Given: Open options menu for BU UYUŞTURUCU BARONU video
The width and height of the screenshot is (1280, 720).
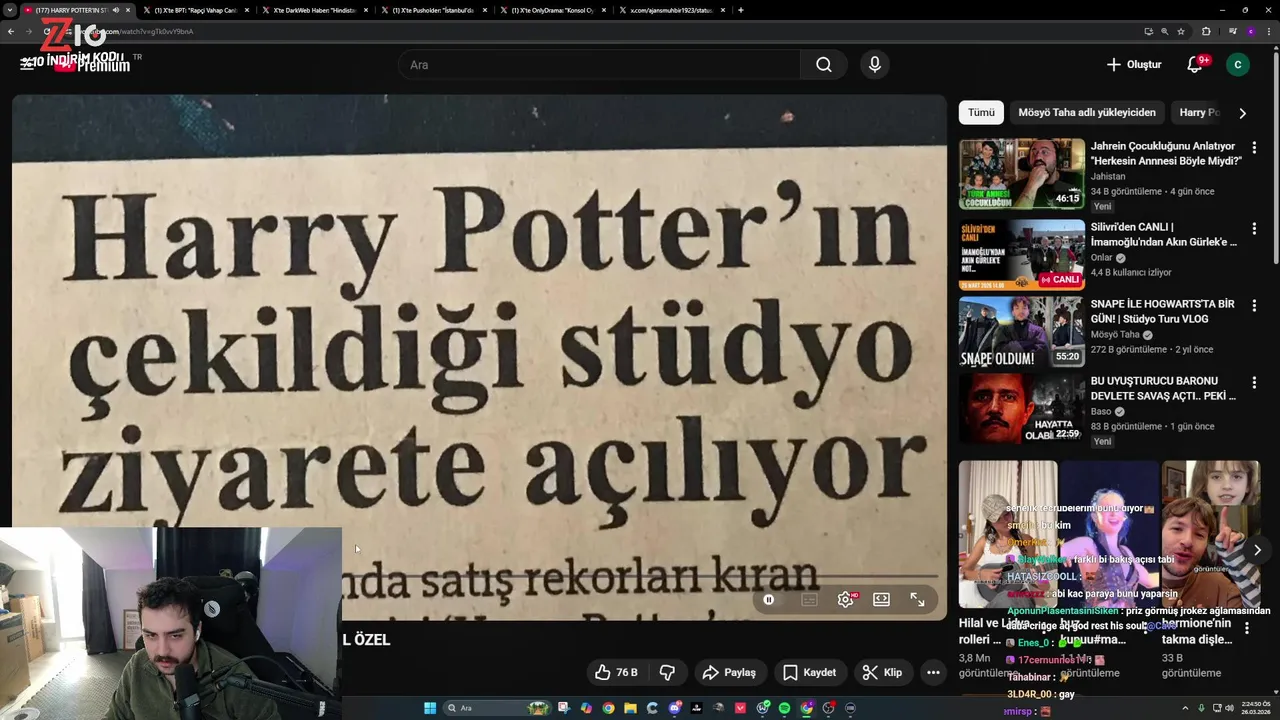Looking at the screenshot, I should pos(1254,382).
